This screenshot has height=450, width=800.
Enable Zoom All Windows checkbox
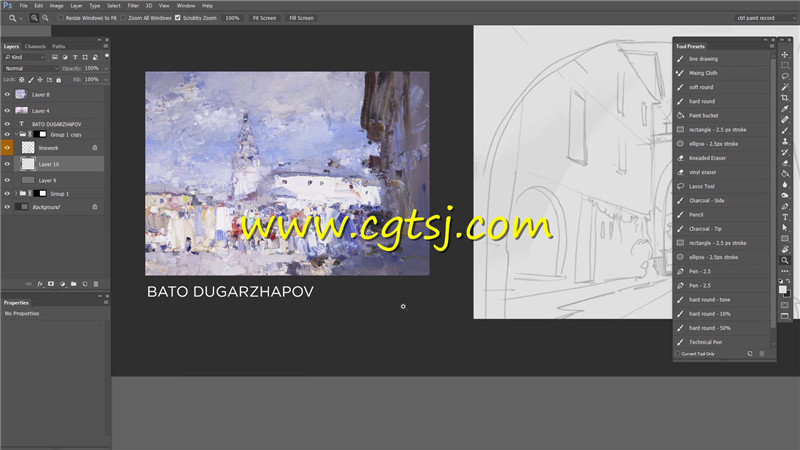click(x=123, y=18)
